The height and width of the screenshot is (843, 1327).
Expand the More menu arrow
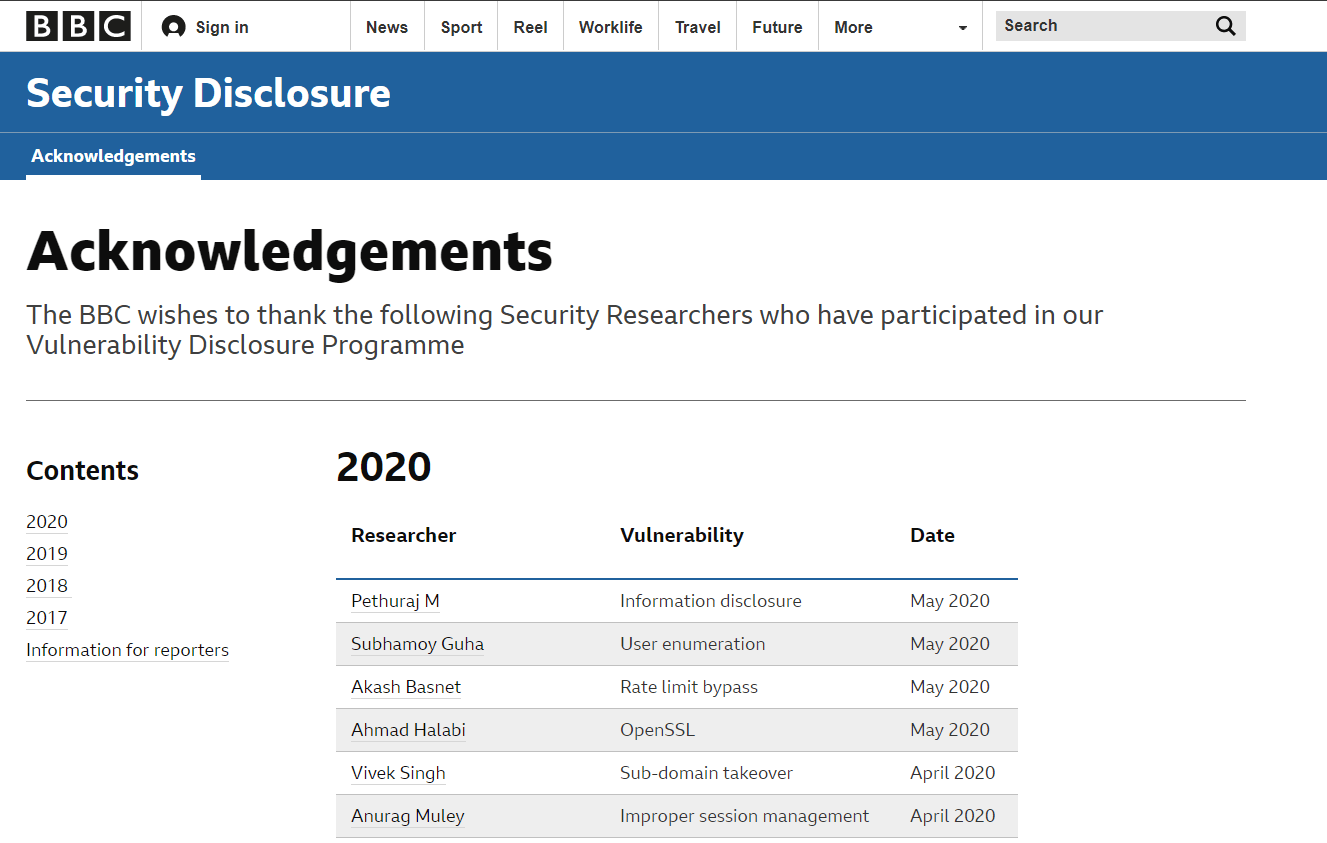click(963, 28)
